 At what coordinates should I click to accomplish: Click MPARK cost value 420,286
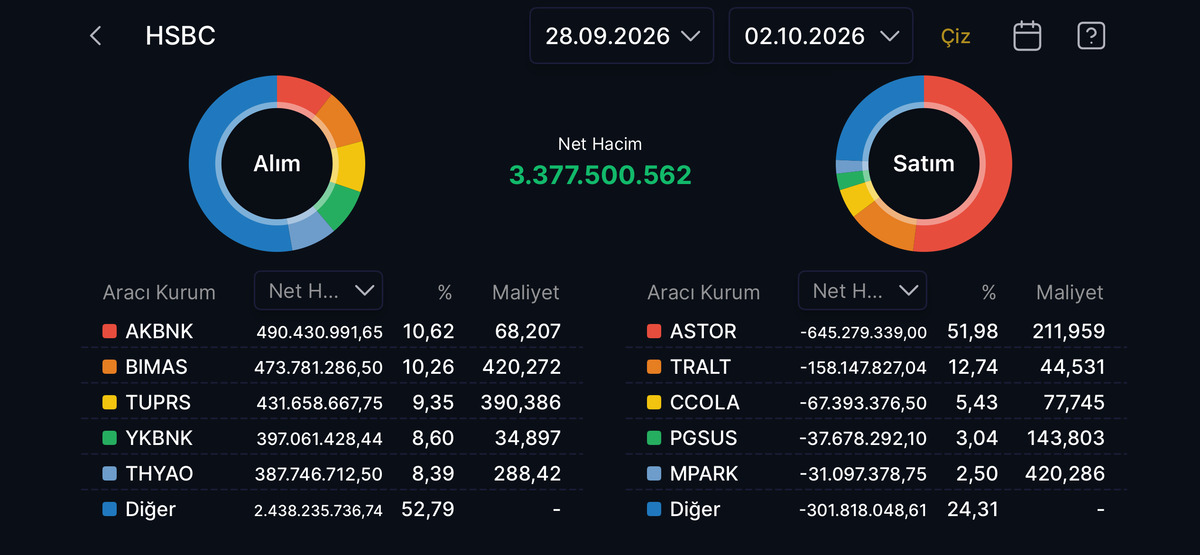1066,474
